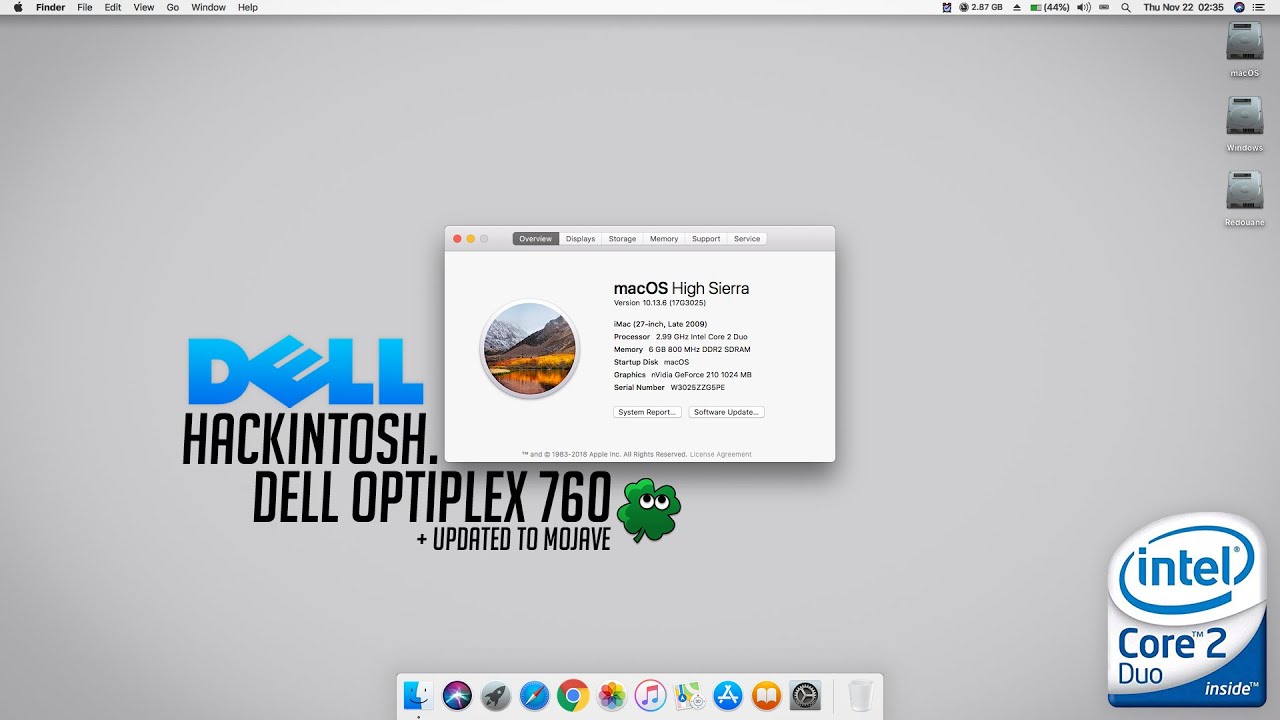Open System Preferences from the Dock
This screenshot has width=1280, height=720.
pos(805,695)
